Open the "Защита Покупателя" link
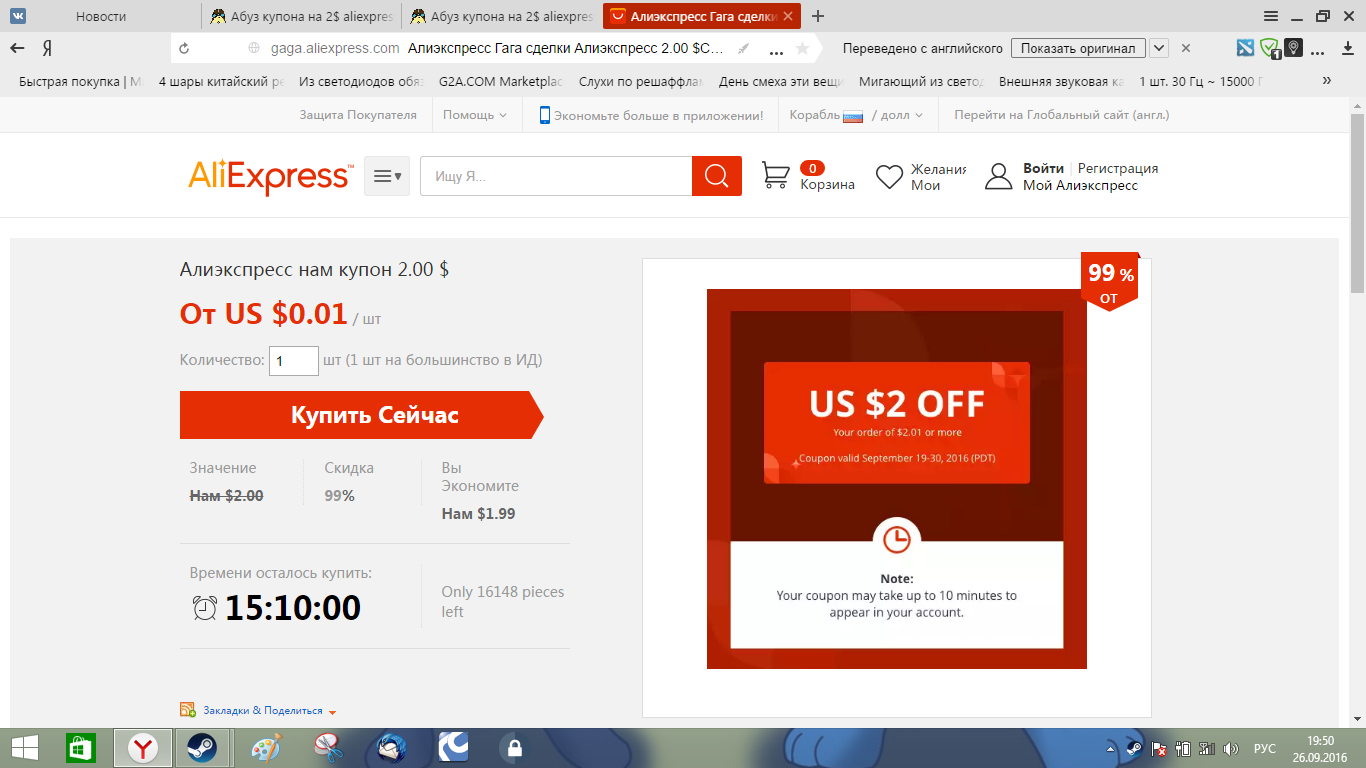Viewport: 1366px width, 768px height. 358,115
